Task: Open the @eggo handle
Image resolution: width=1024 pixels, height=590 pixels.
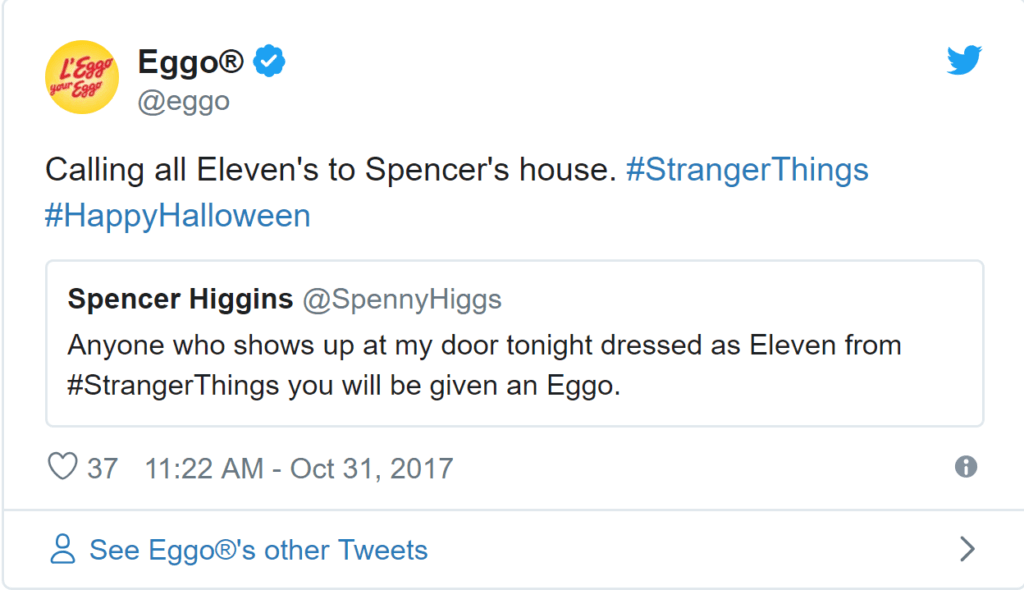Action: pos(184,101)
